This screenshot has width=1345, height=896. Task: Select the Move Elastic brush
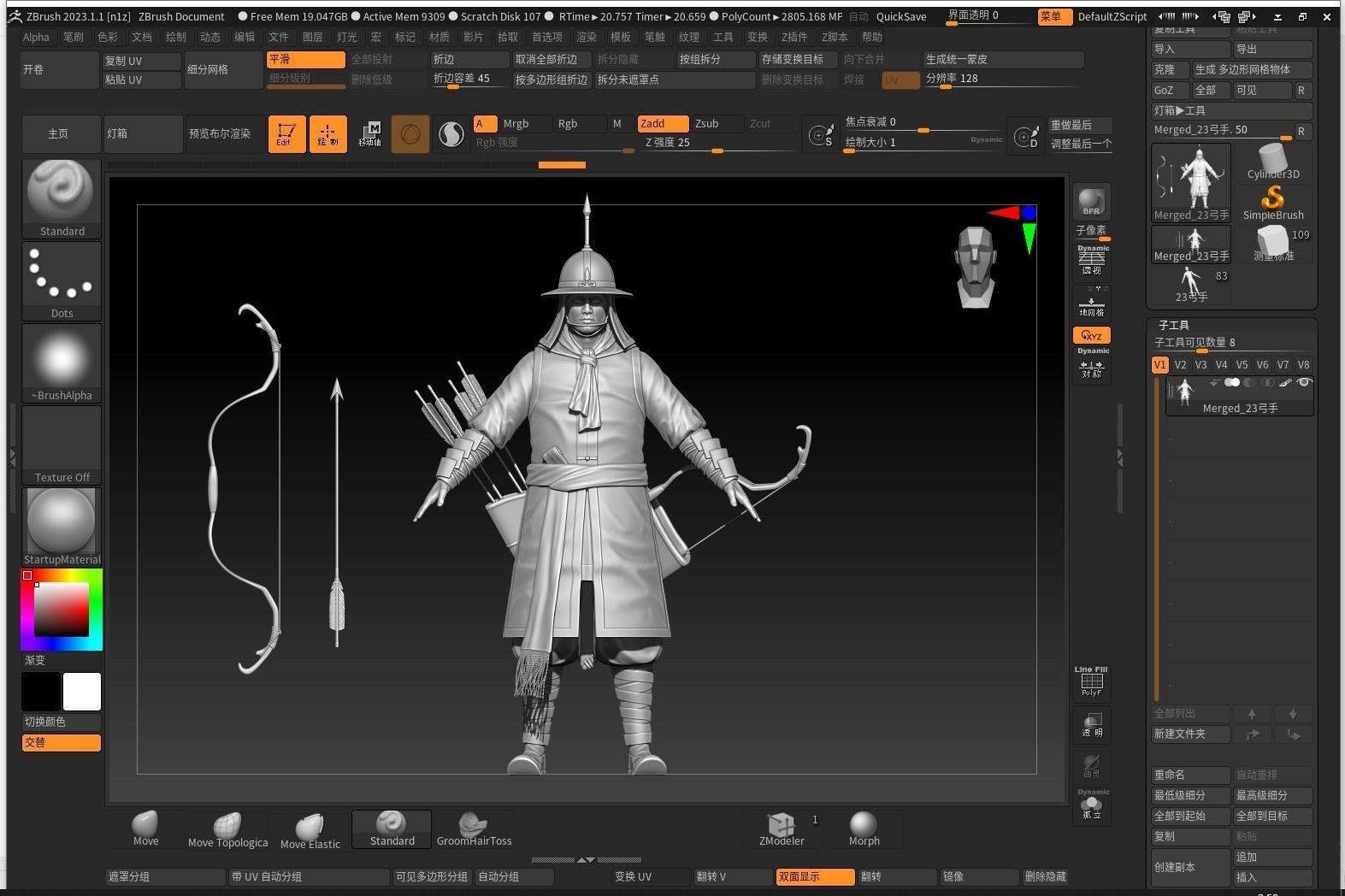pos(310,828)
